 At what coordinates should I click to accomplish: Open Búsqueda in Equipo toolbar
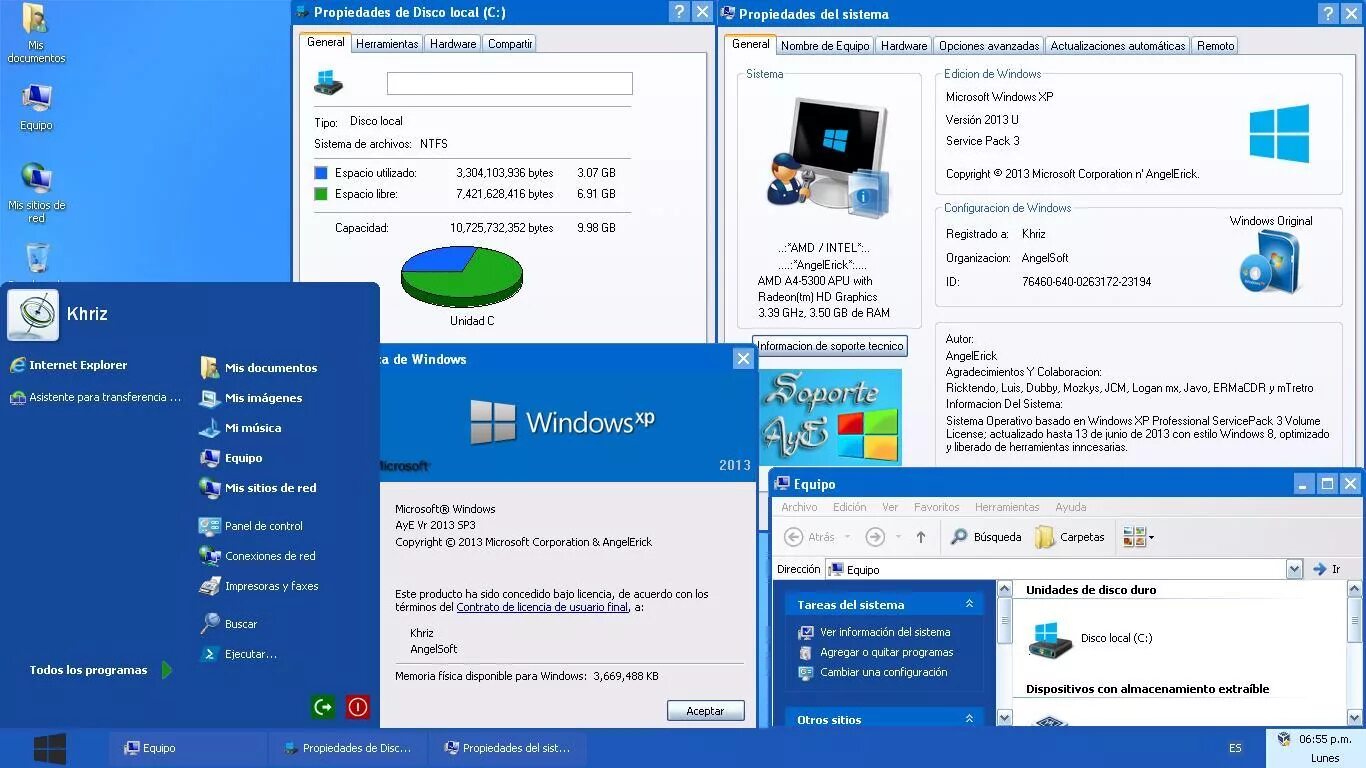click(x=986, y=537)
